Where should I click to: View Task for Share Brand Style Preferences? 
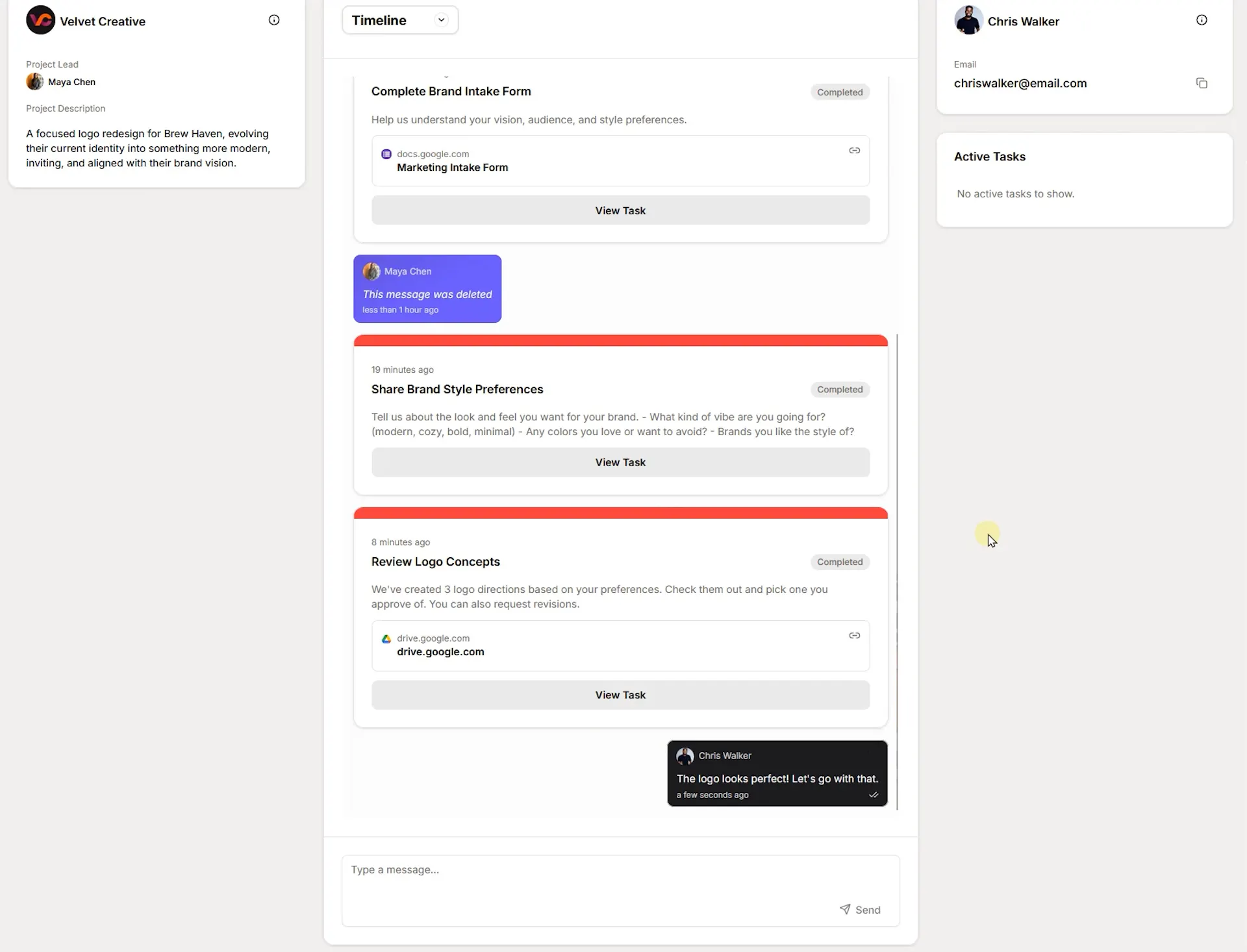coord(620,462)
